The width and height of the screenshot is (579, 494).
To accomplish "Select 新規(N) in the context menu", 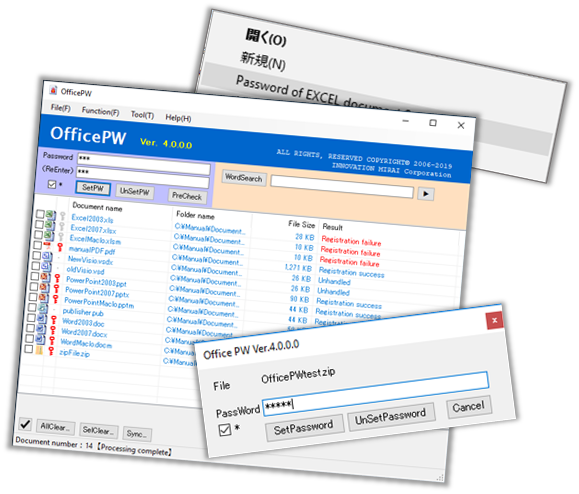I will tap(263, 61).
